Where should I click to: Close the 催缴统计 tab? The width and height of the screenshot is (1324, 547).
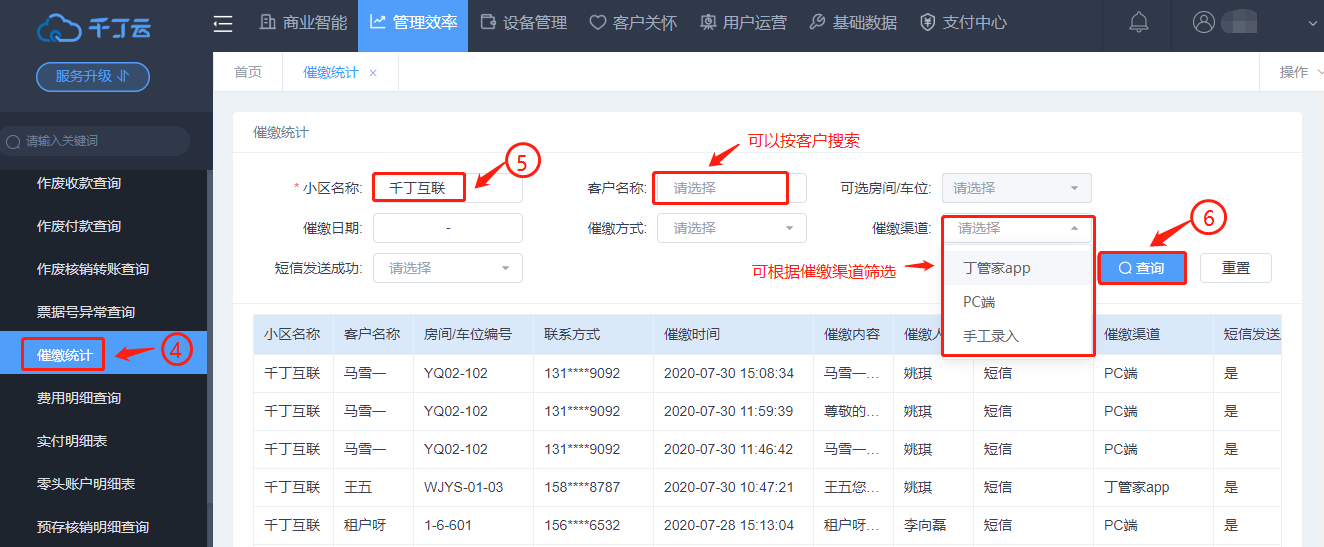pyautogui.click(x=373, y=73)
